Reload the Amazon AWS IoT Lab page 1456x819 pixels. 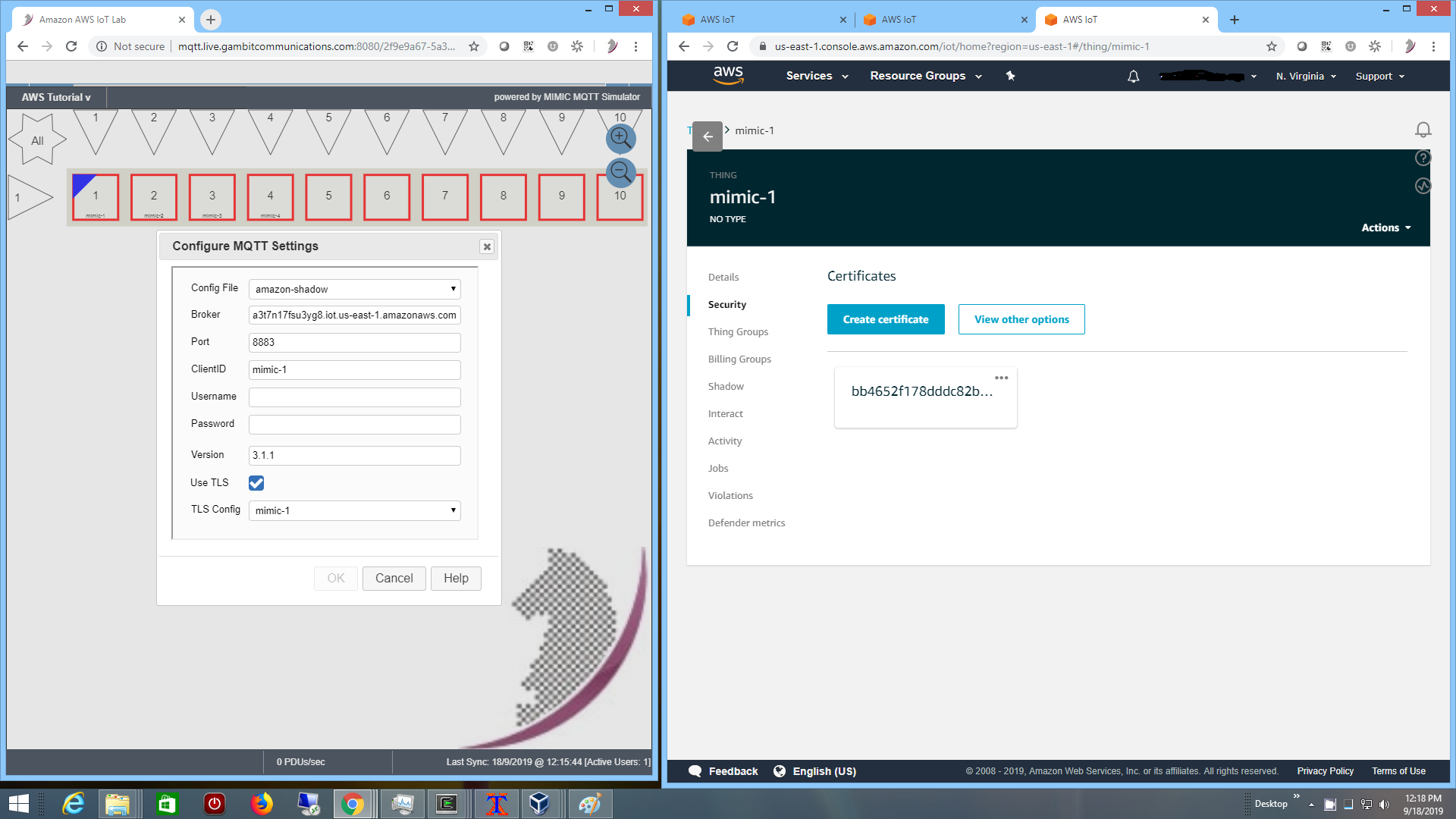click(x=71, y=46)
